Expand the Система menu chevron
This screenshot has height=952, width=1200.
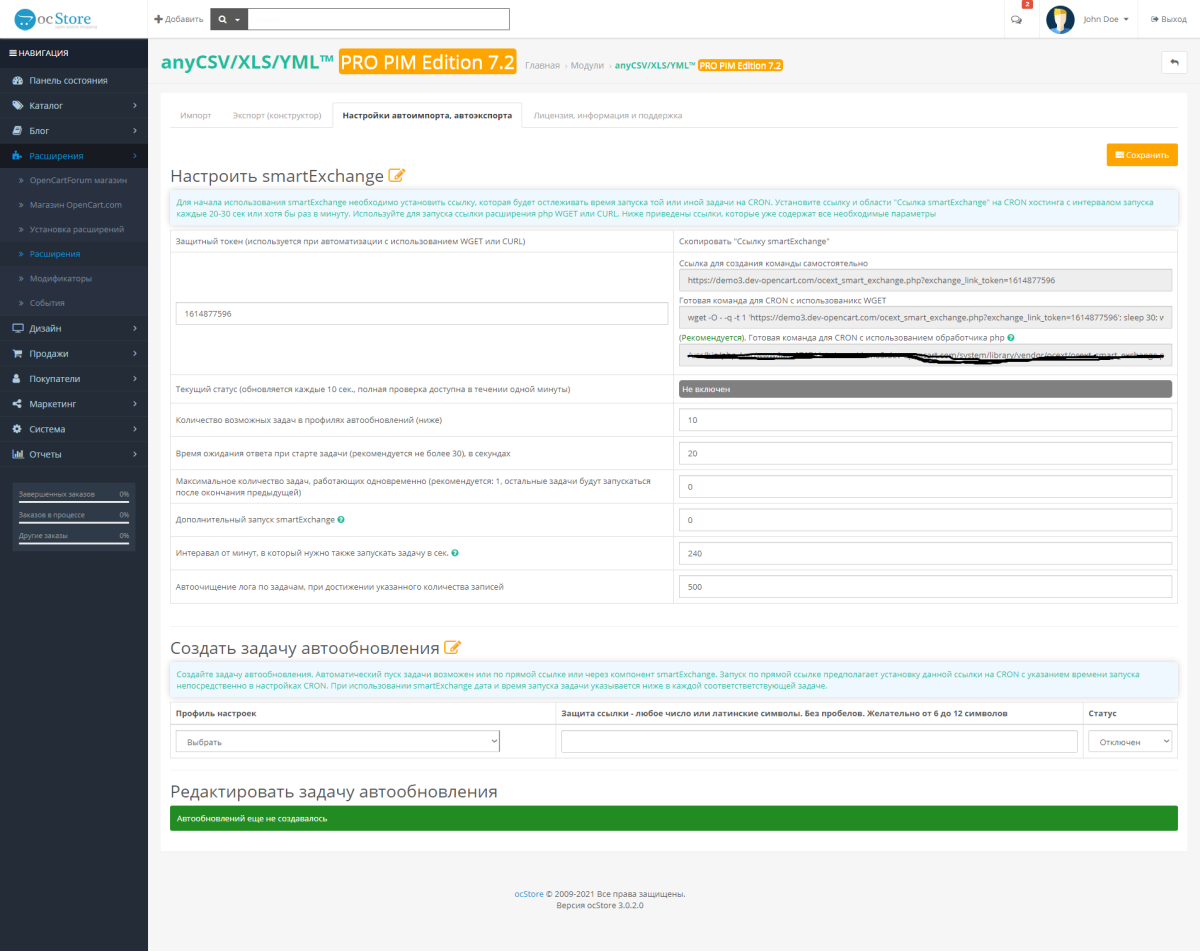(x=135, y=429)
